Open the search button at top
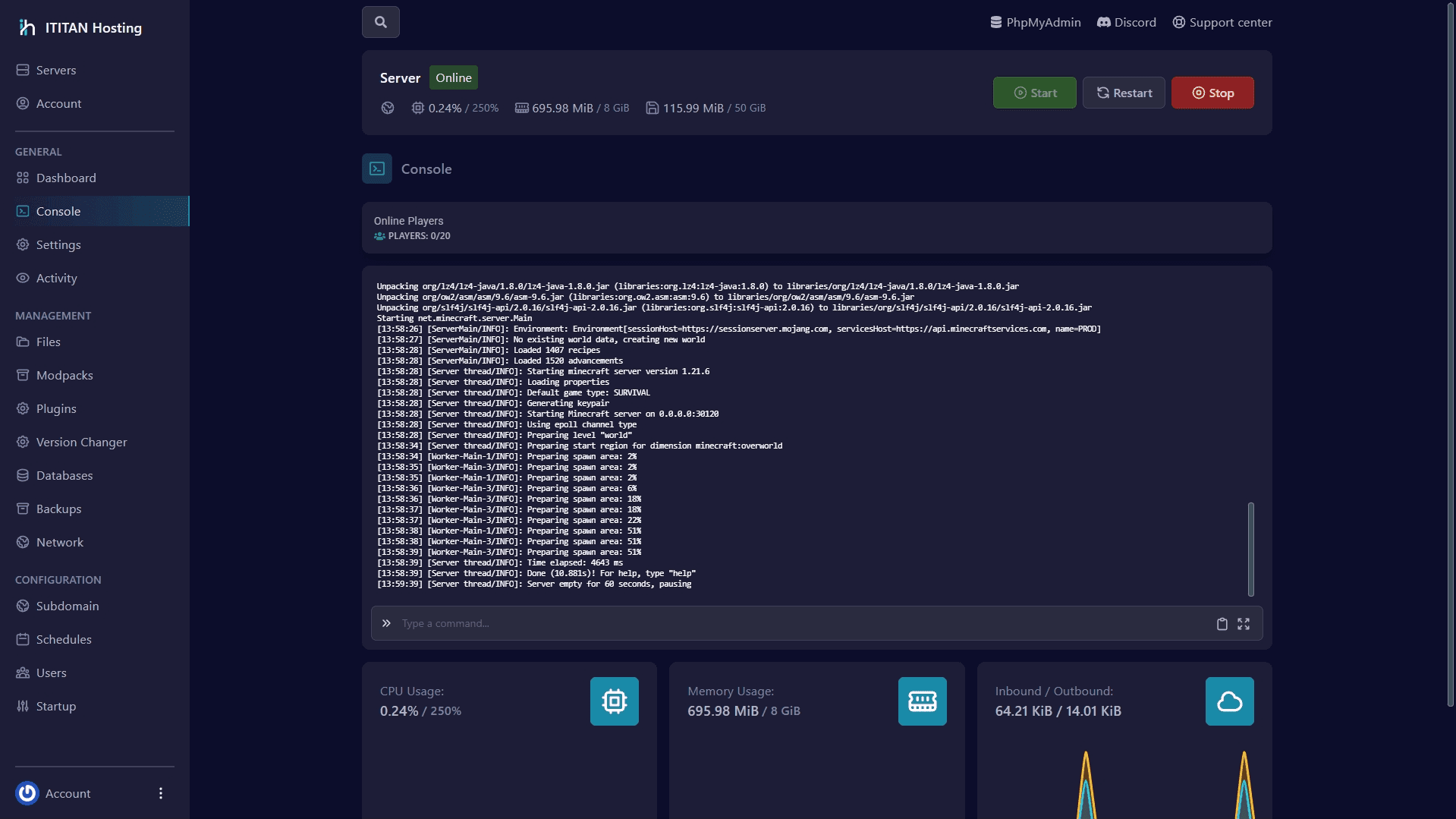This screenshot has height=819, width=1456. tap(381, 22)
